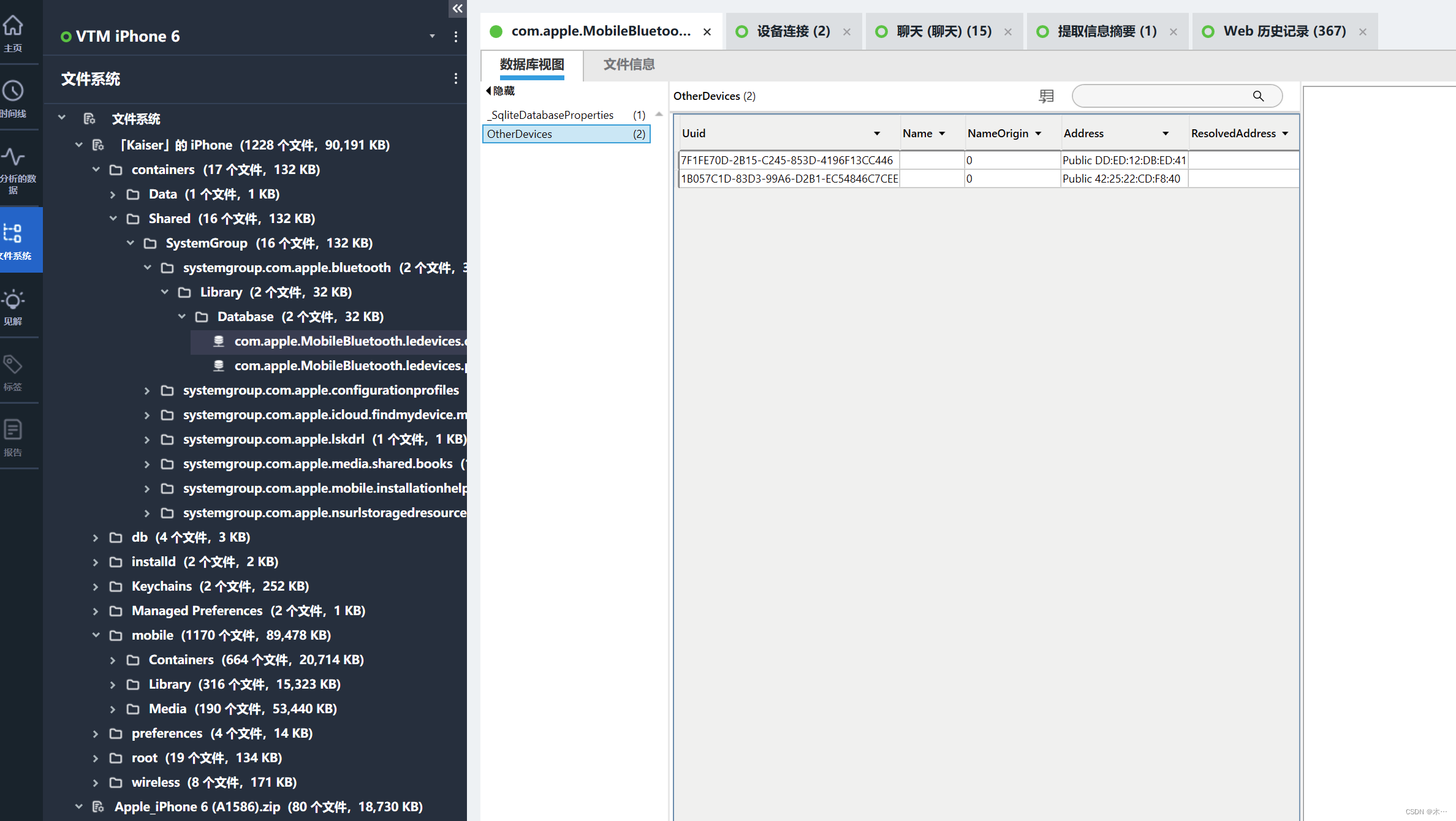Viewport: 1456px width, 821px height.
Task: Click the column layout icon beside search
Action: (x=1046, y=96)
